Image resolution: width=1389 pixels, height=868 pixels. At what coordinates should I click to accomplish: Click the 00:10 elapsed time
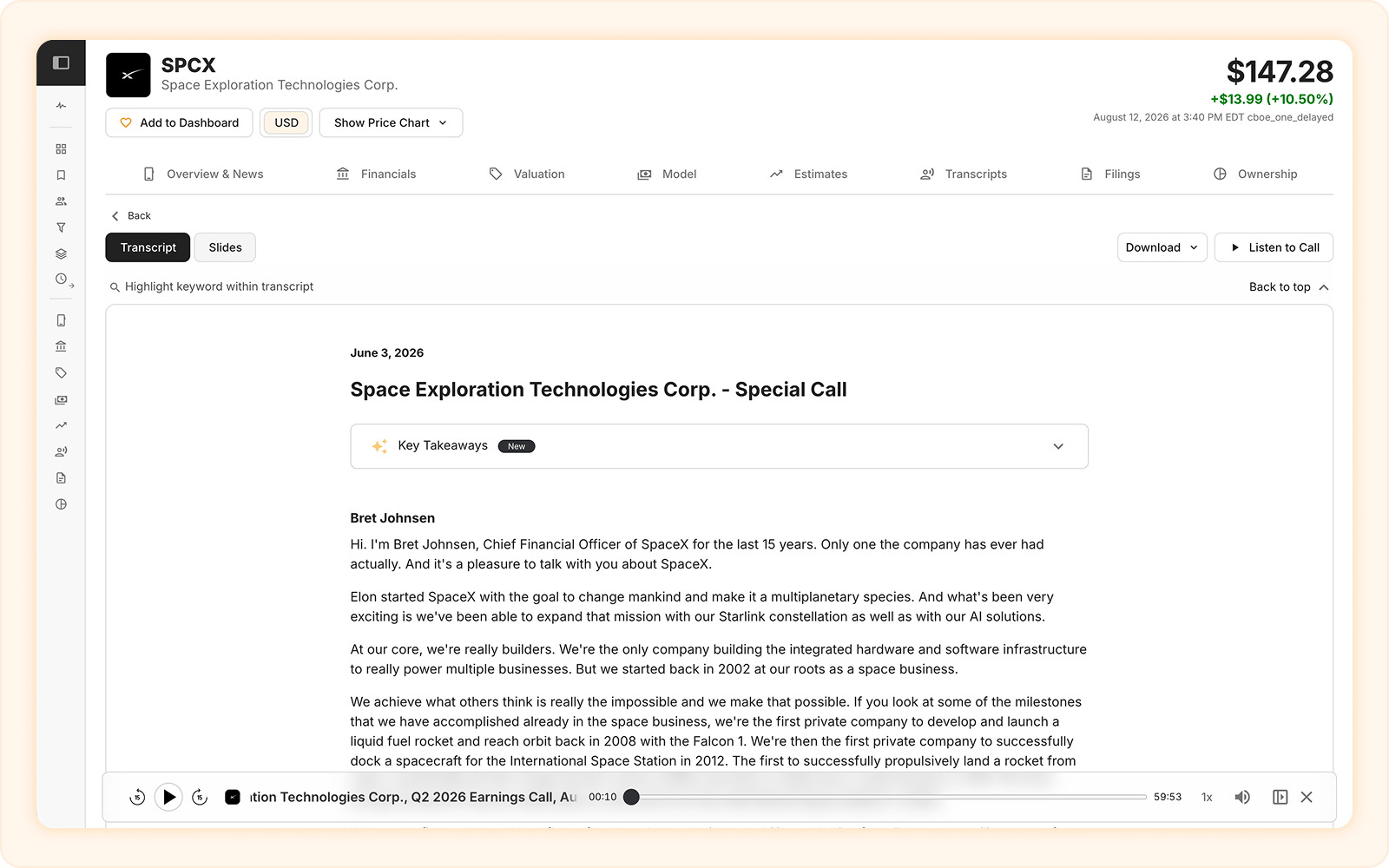click(602, 797)
